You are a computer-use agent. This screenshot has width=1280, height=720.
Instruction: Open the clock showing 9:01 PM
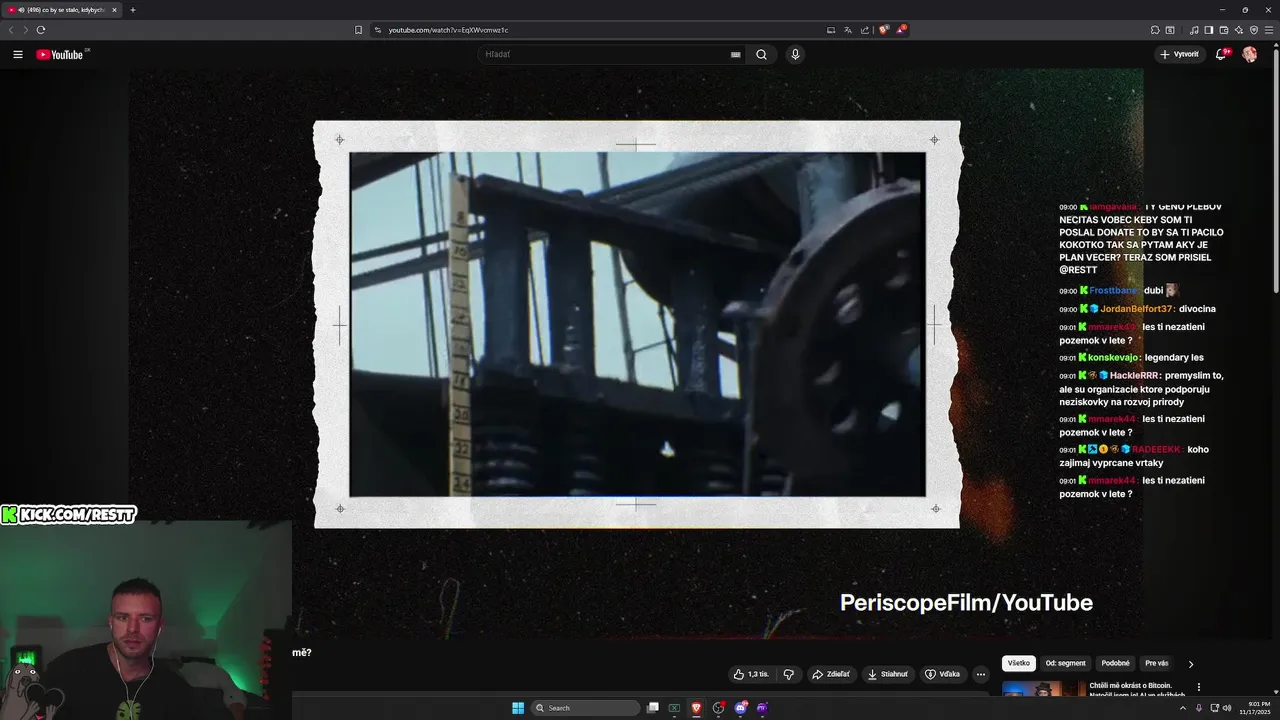tap(1254, 708)
